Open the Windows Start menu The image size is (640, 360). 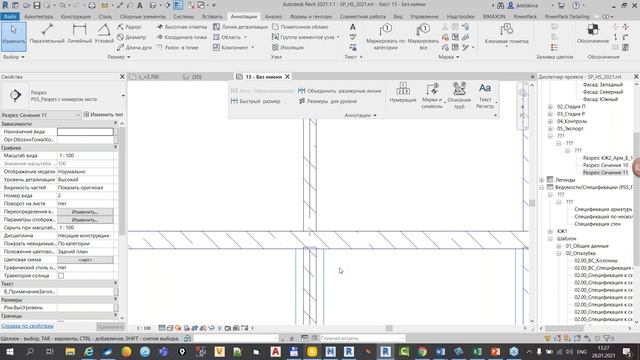9,351
